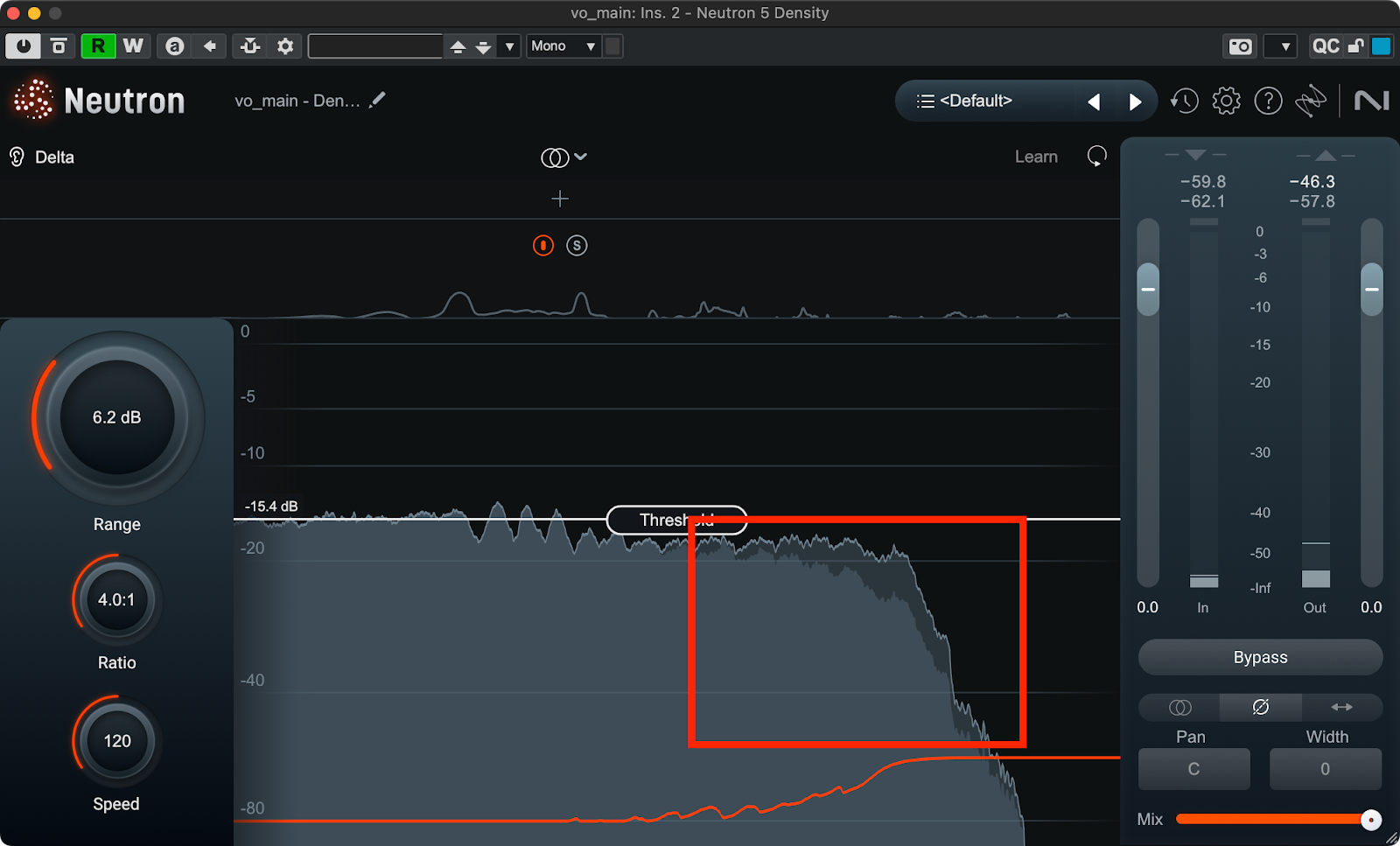Click the Pan value field
The height and width of the screenshot is (846, 1400).
tap(1193, 769)
